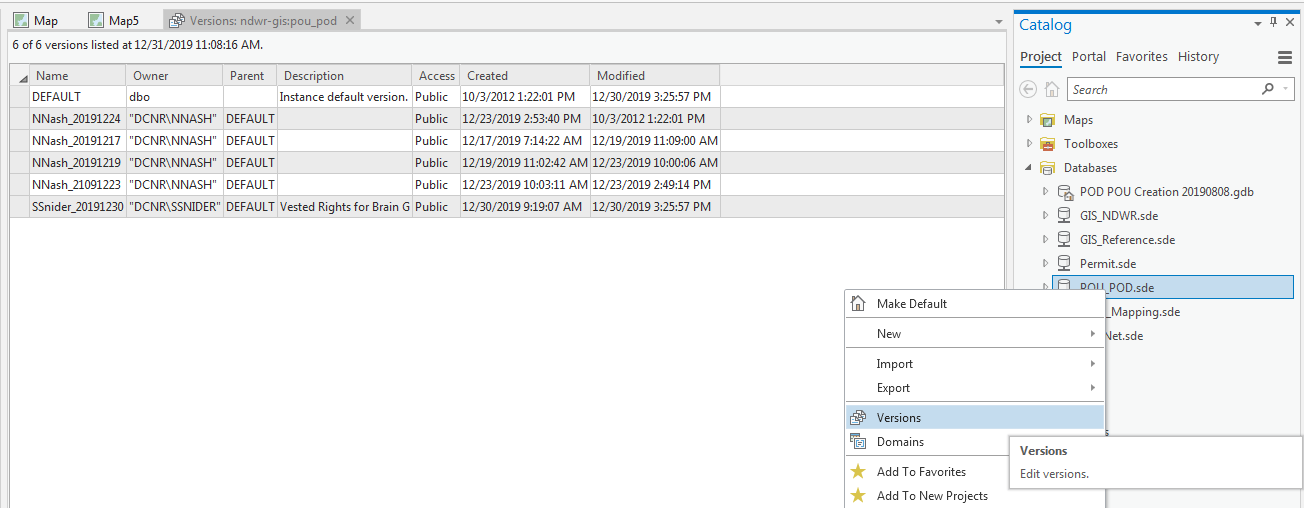Sort by the Owner column header
Viewport: 1304px width, 508px height.
[x=174, y=76]
